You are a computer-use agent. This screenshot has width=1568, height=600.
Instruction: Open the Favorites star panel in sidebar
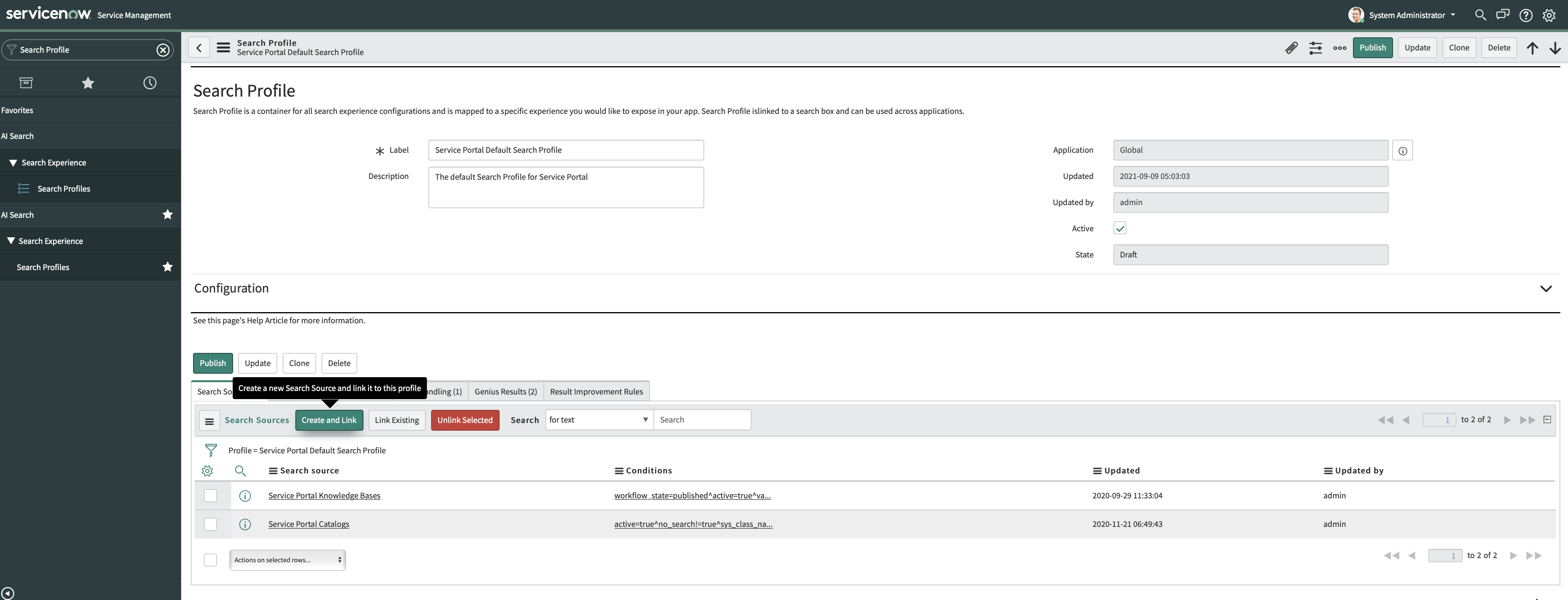point(88,82)
